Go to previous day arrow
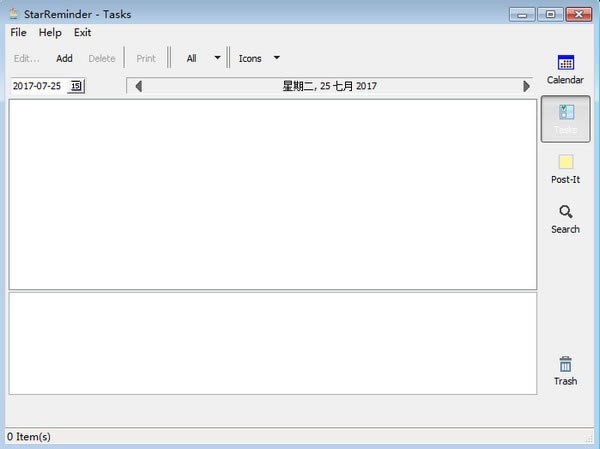The height and width of the screenshot is (449, 600). (x=138, y=86)
